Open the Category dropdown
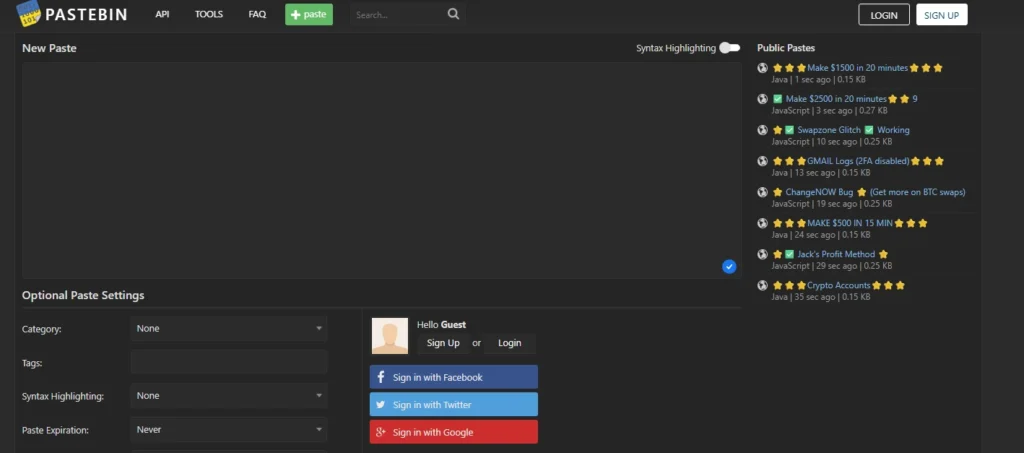The height and width of the screenshot is (453, 1024). point(228,328)
